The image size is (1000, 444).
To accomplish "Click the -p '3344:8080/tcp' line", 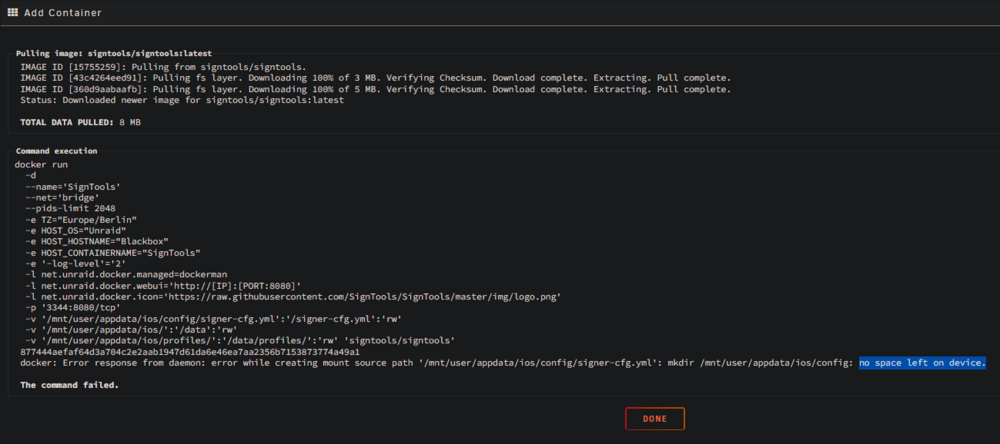I will coord(73,308).
